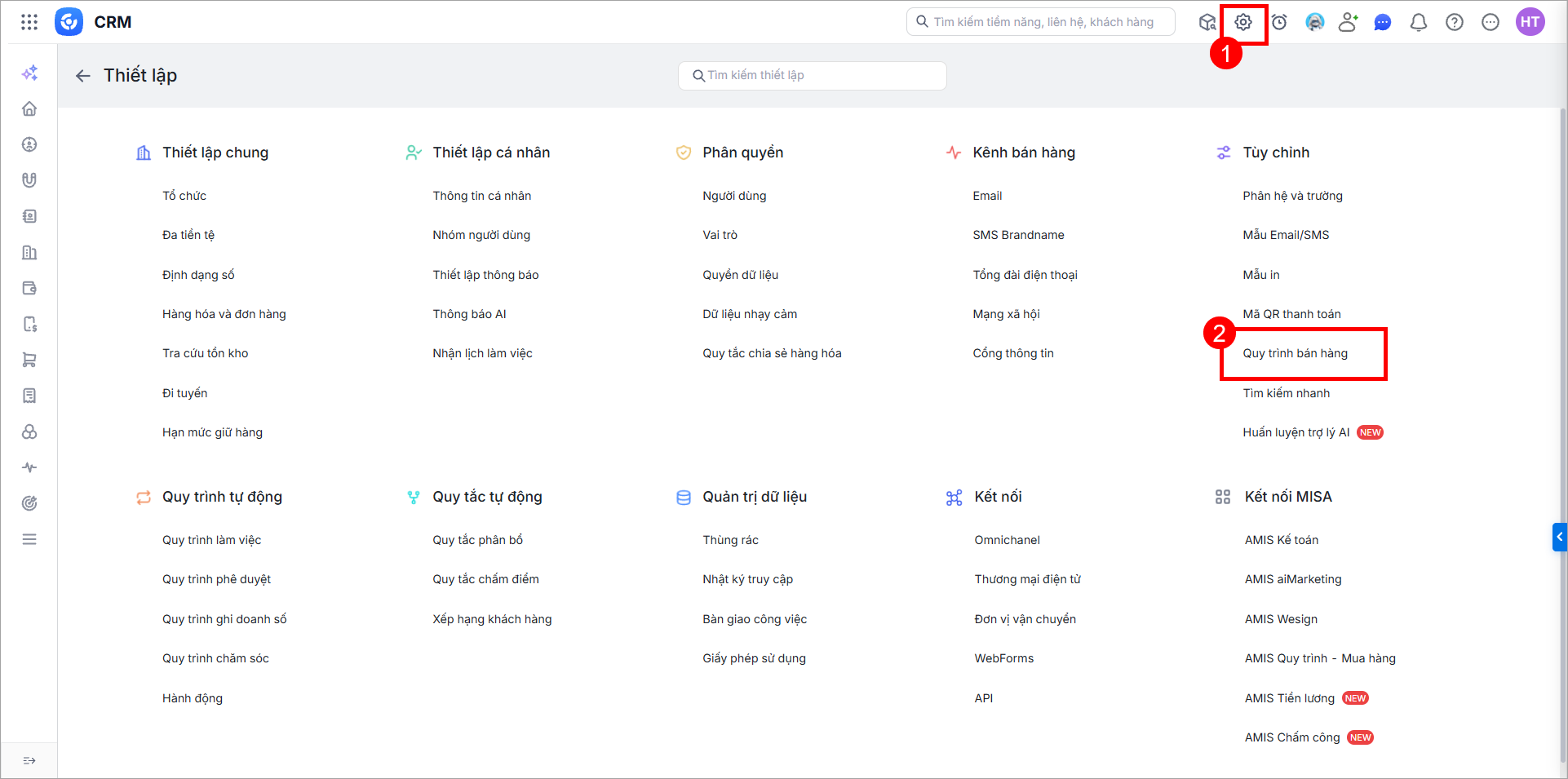Open the invoice document icon in the sidebar
The height and width of the screenshot is (779, 1568).
coord(29,396)
